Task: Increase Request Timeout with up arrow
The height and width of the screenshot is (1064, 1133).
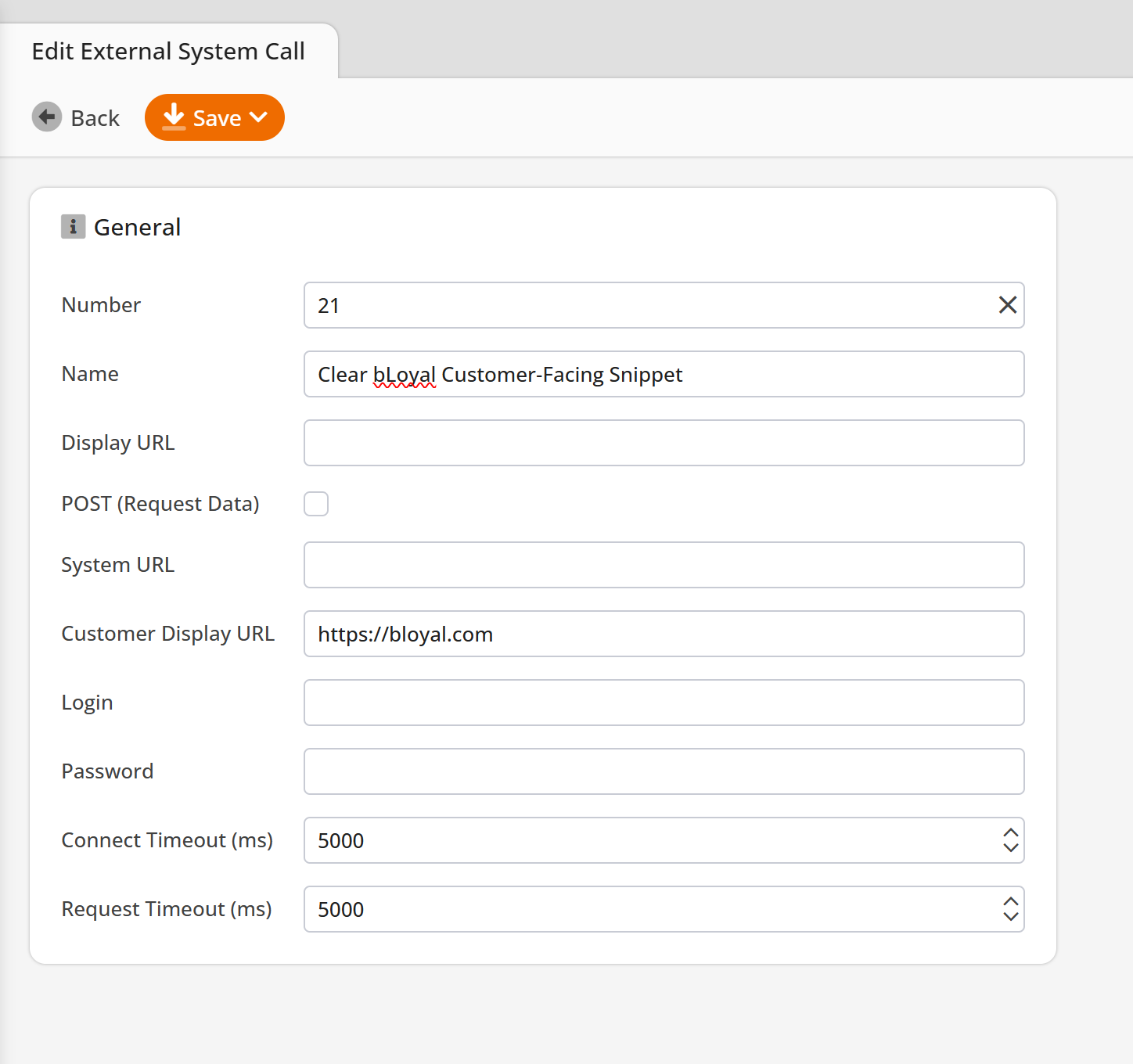Action: click(x=1011, y=902)
